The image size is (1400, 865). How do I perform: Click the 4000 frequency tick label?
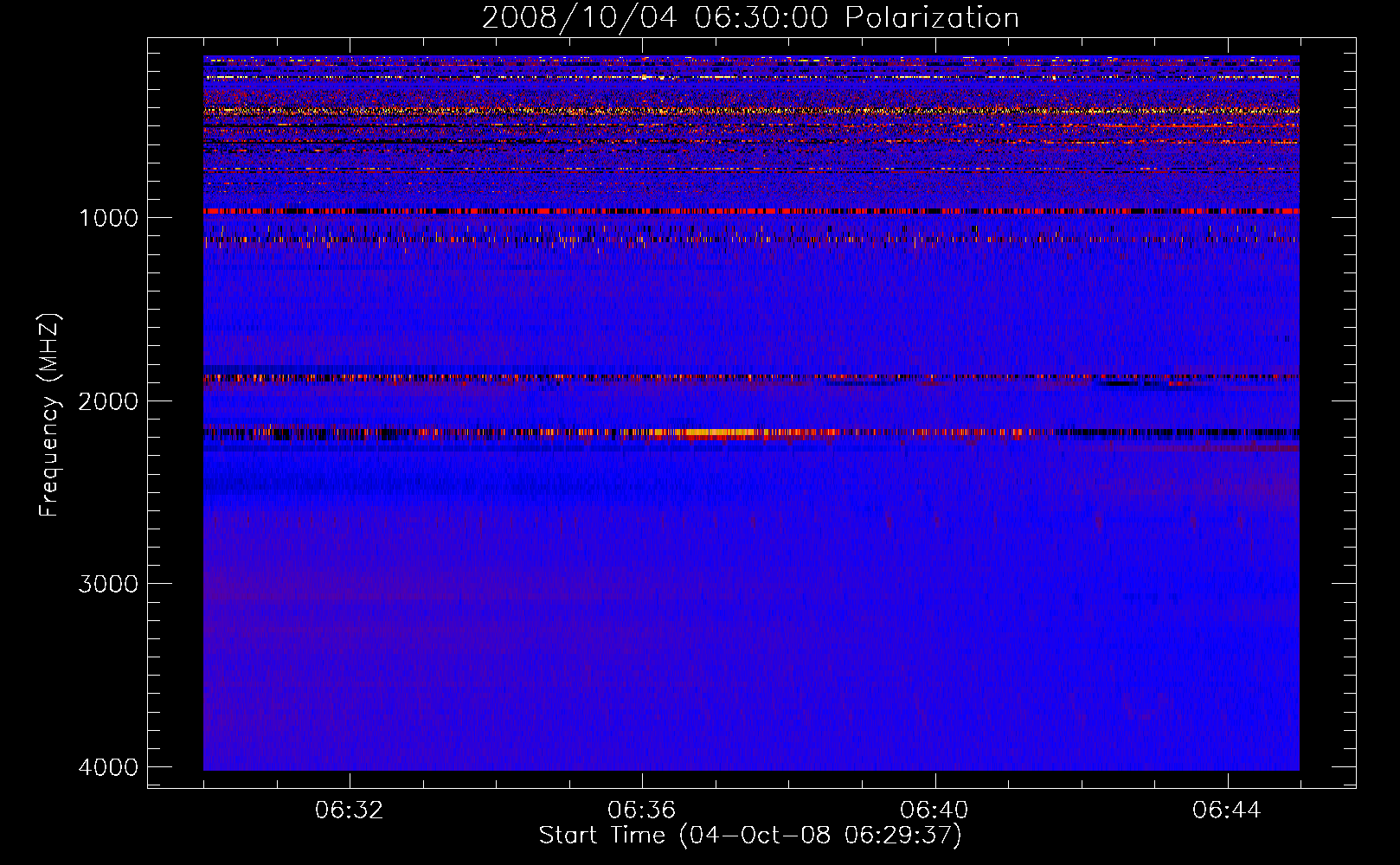pyautogui.click(x=108, y=767)
